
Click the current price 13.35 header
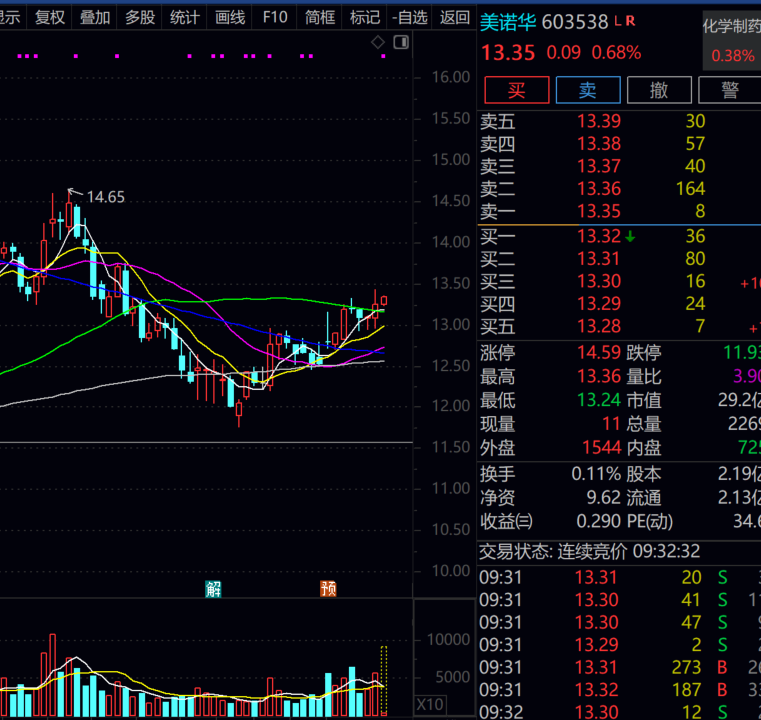click(x=508, y=53)
